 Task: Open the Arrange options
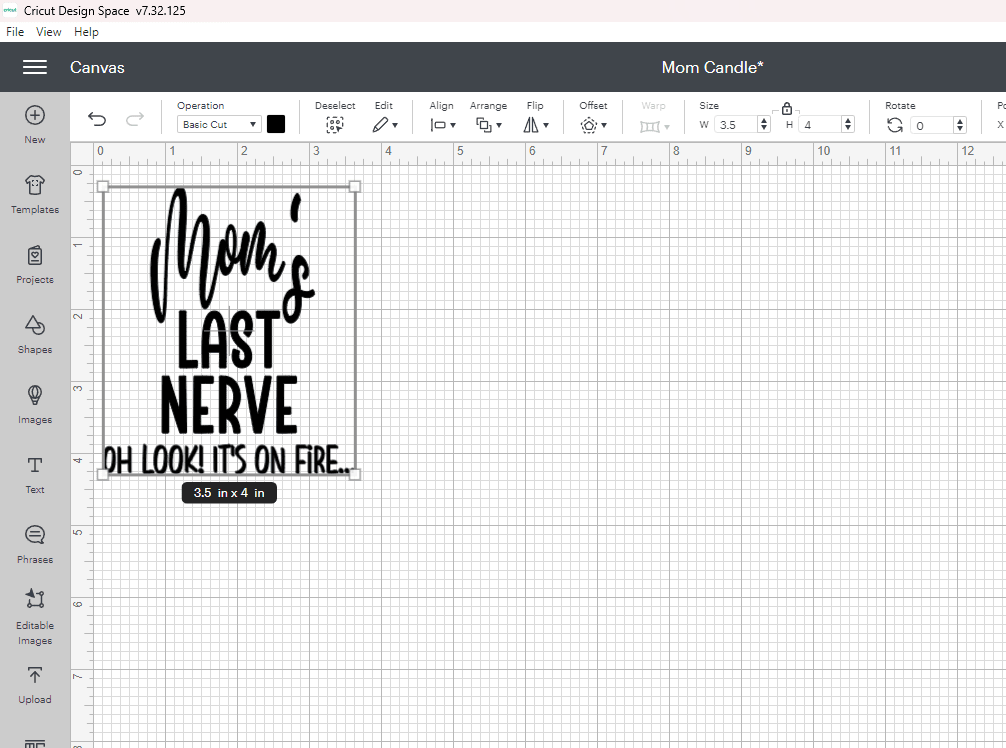pos(484,125)
